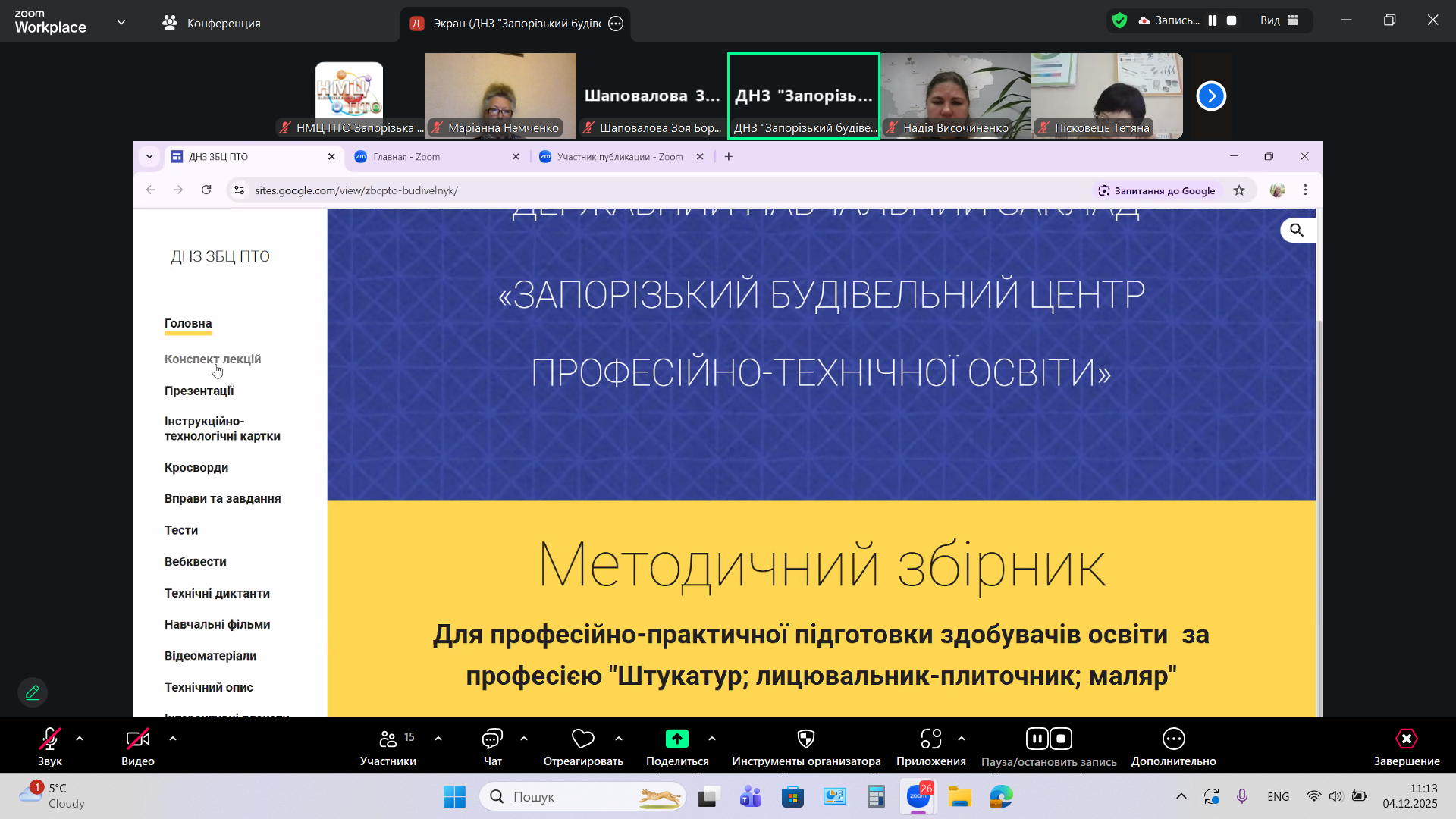Pause the recording in the top bar
Image resolution: width=1456 pixels, height=819 pixels.
coord(1213,20)
